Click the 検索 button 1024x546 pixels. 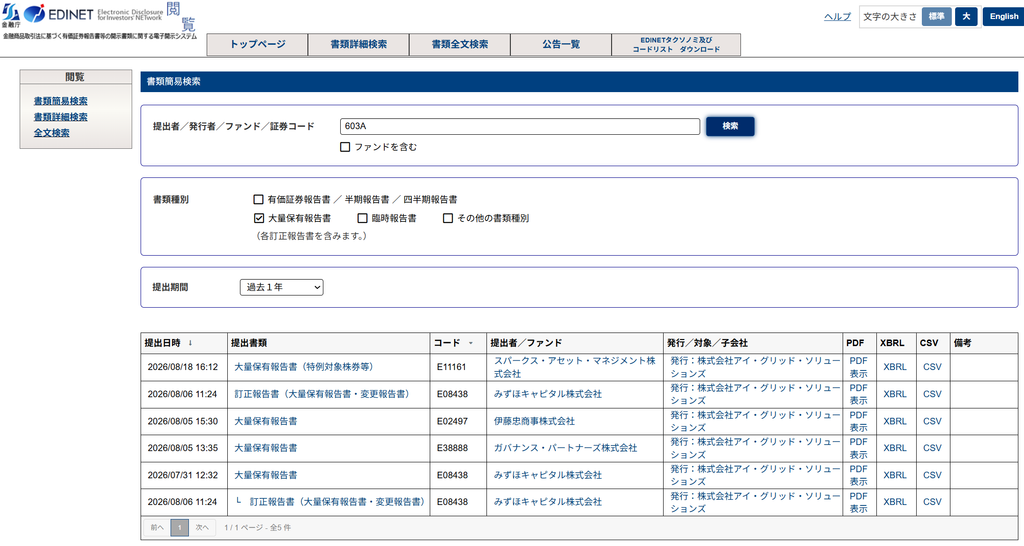coord(730,126)
